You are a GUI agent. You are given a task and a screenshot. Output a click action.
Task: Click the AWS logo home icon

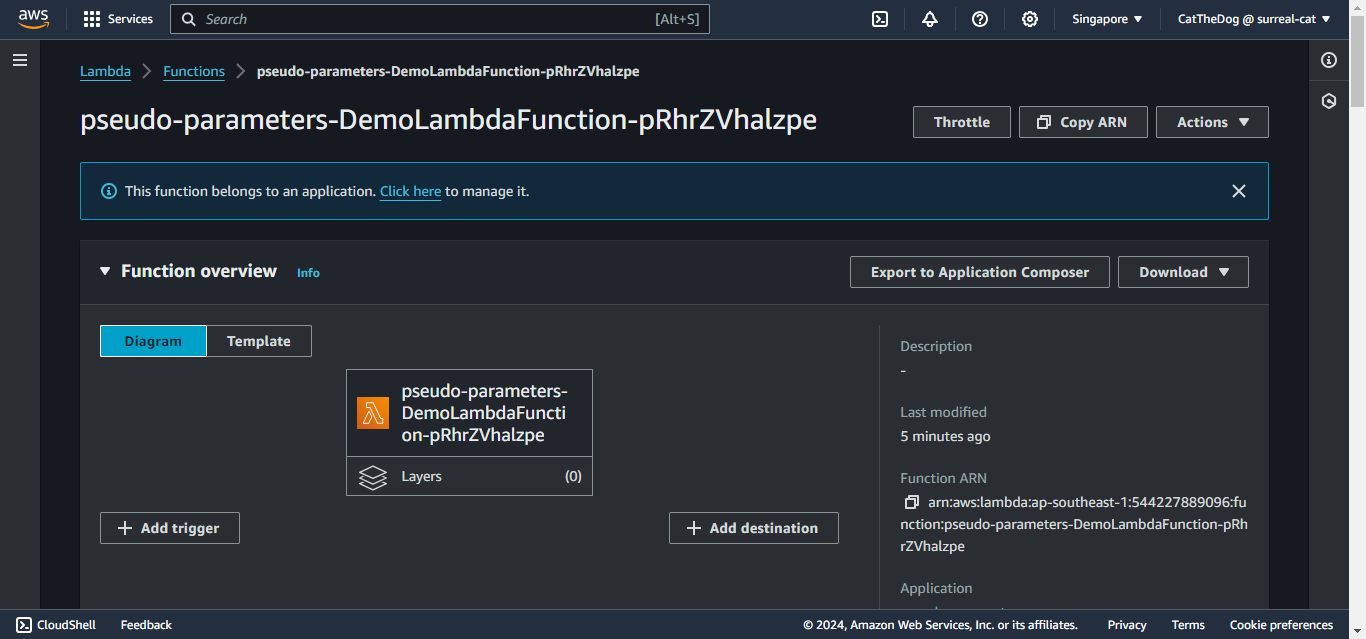click(x=33, y=19)
